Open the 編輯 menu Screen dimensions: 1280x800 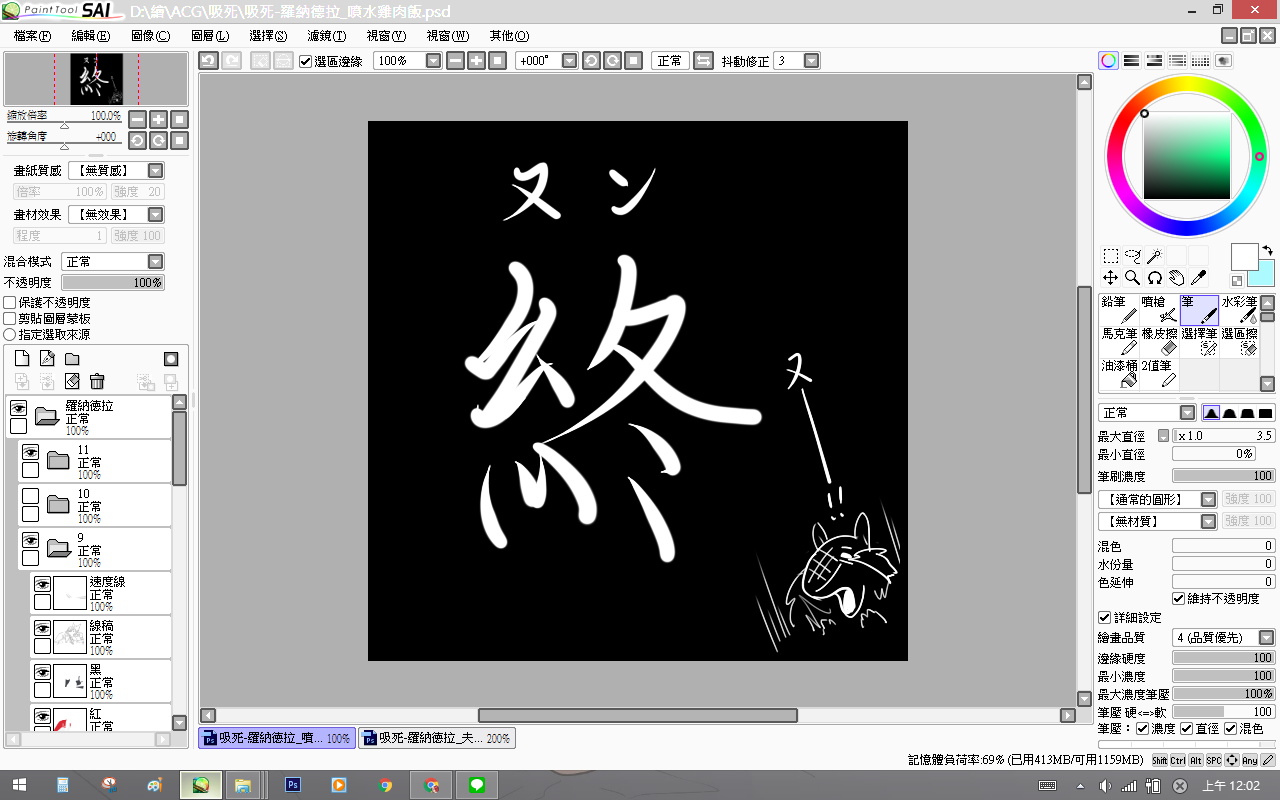[91, 36]
